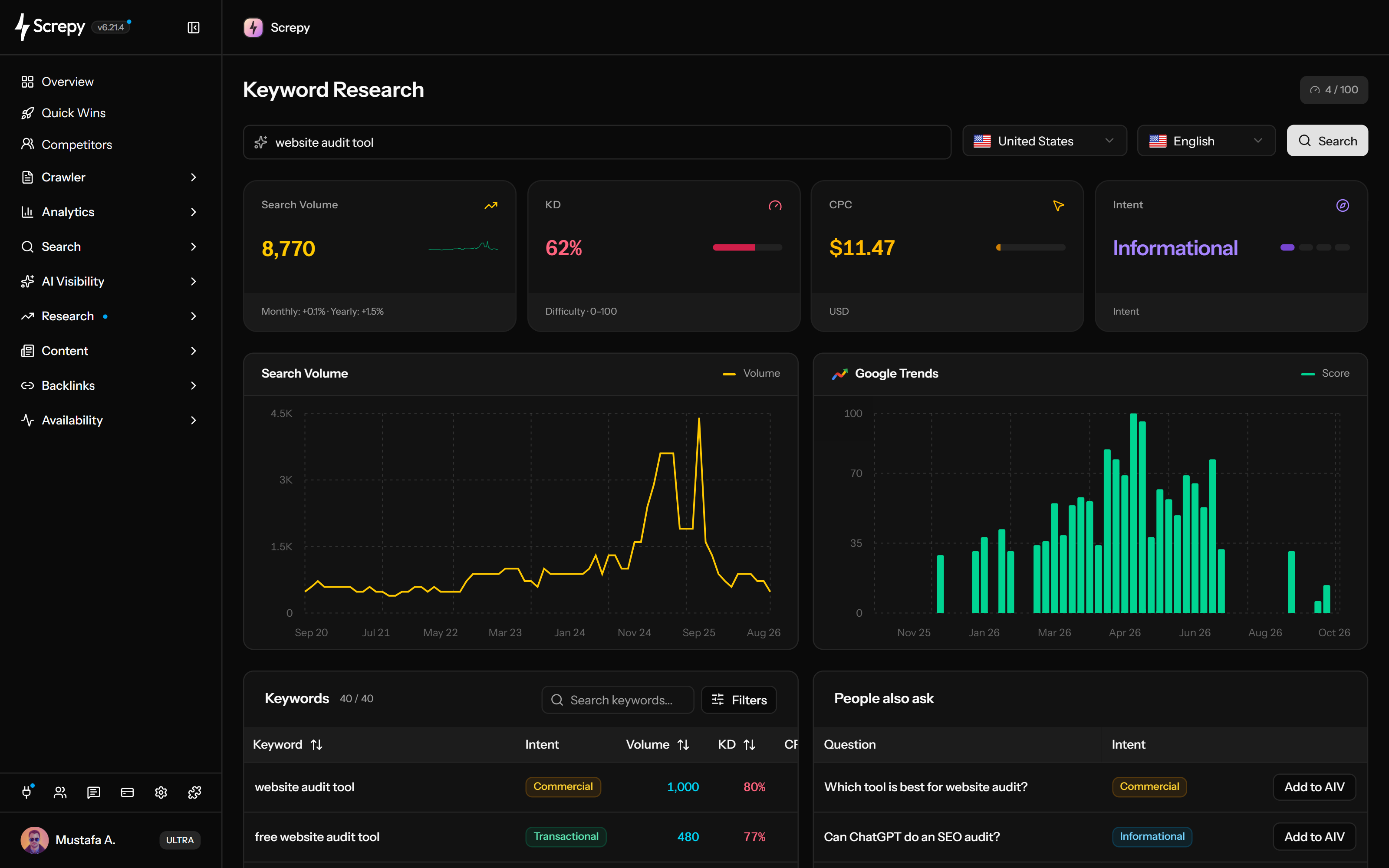Collapse the sidebar with the panel icon
Viewport: 1389px width, 868px height.
tap(194, 27)
